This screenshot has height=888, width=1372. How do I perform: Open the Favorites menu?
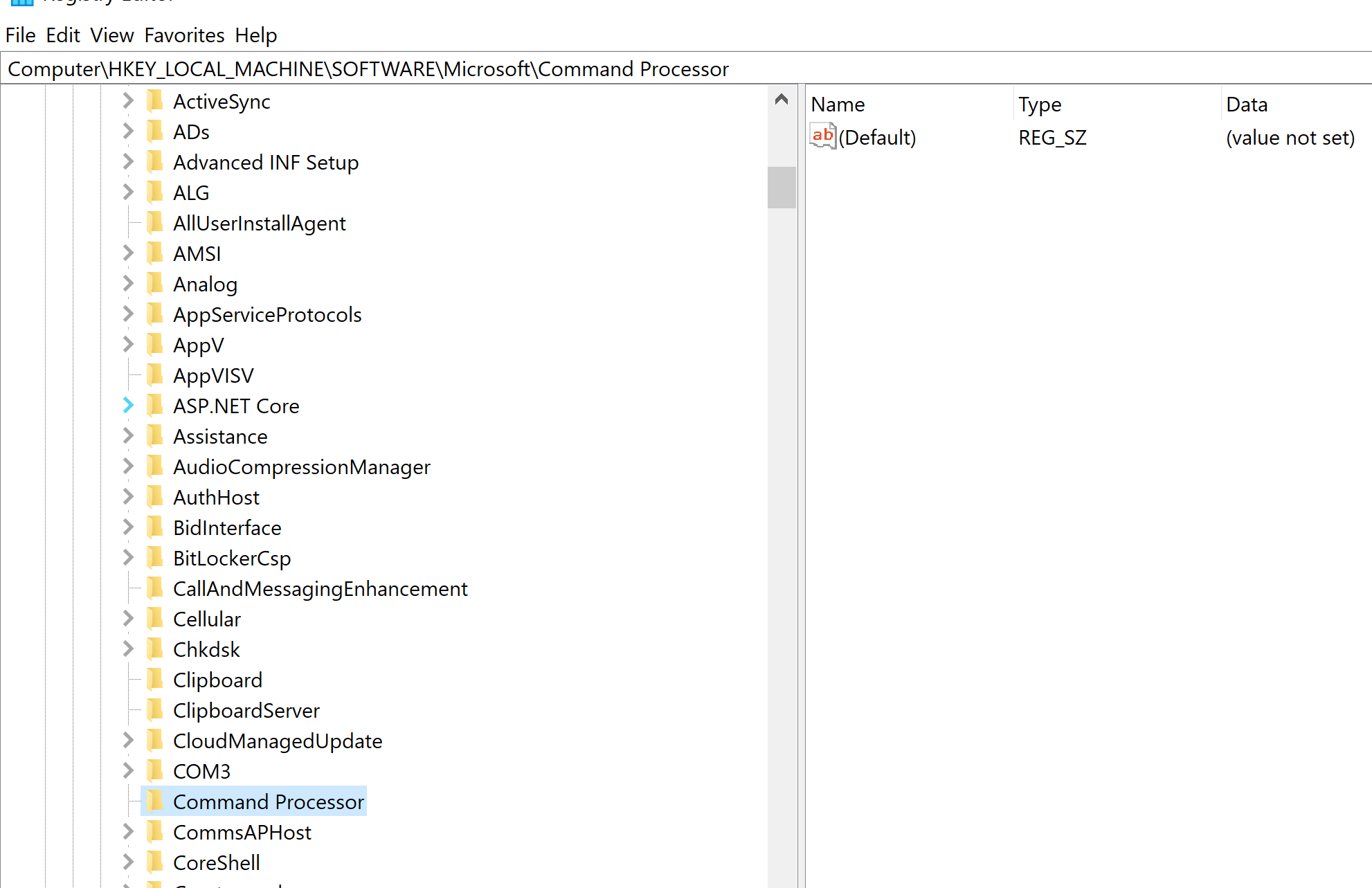[x=183, y=35]
